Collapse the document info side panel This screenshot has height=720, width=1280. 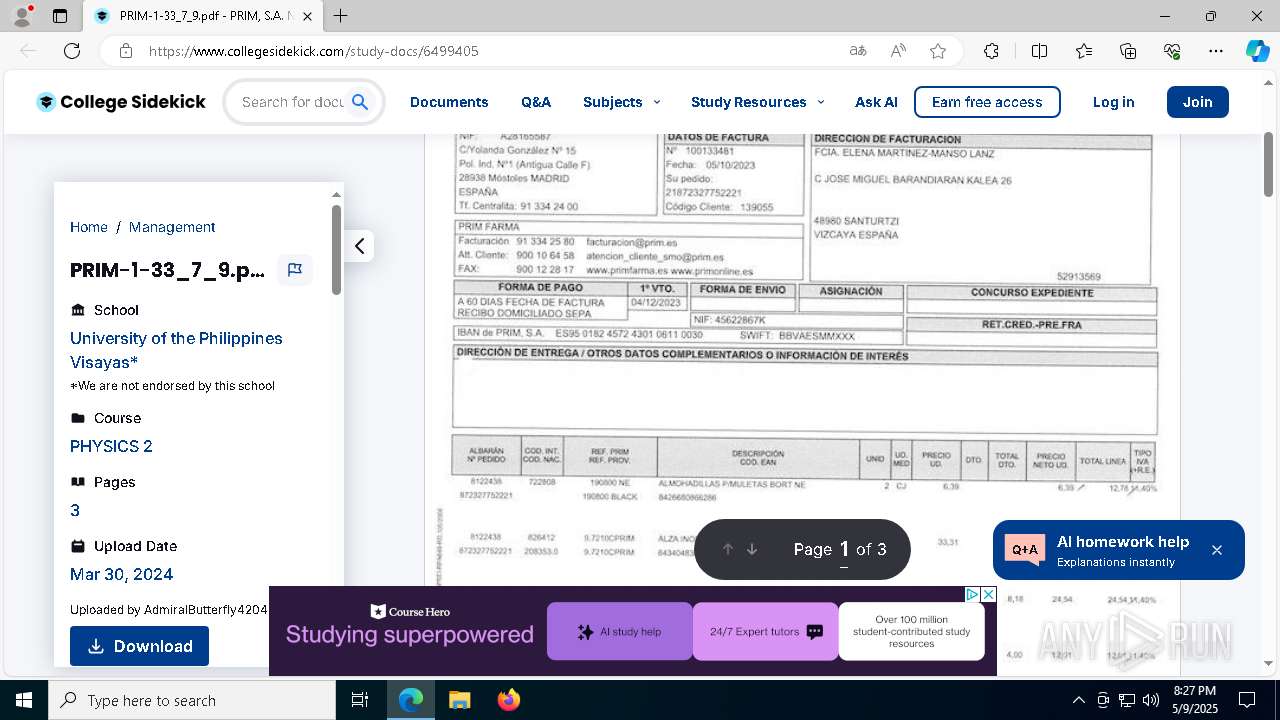pos(360,246)
